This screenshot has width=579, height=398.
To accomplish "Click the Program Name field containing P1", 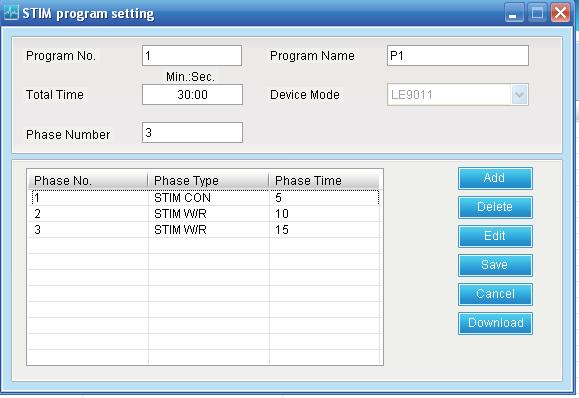I will (x=458, y=56).
